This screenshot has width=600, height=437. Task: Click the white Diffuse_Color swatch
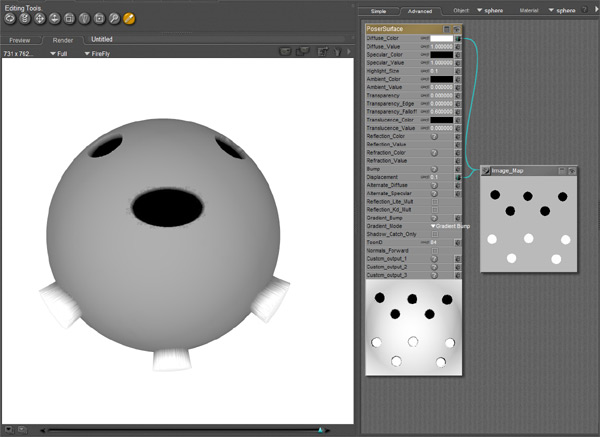(x=441, y=38)
